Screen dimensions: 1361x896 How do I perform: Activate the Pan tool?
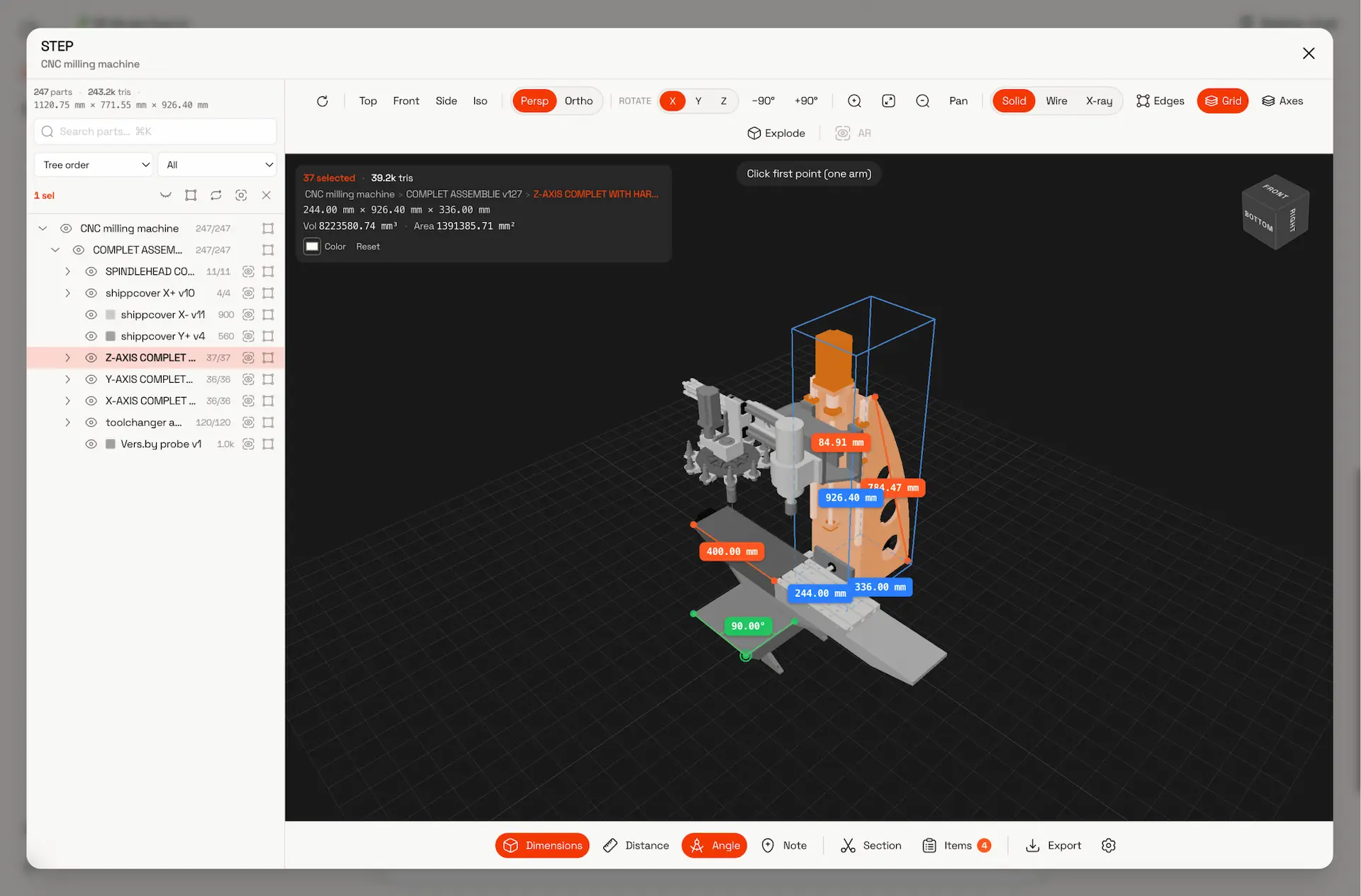point(958,101)
